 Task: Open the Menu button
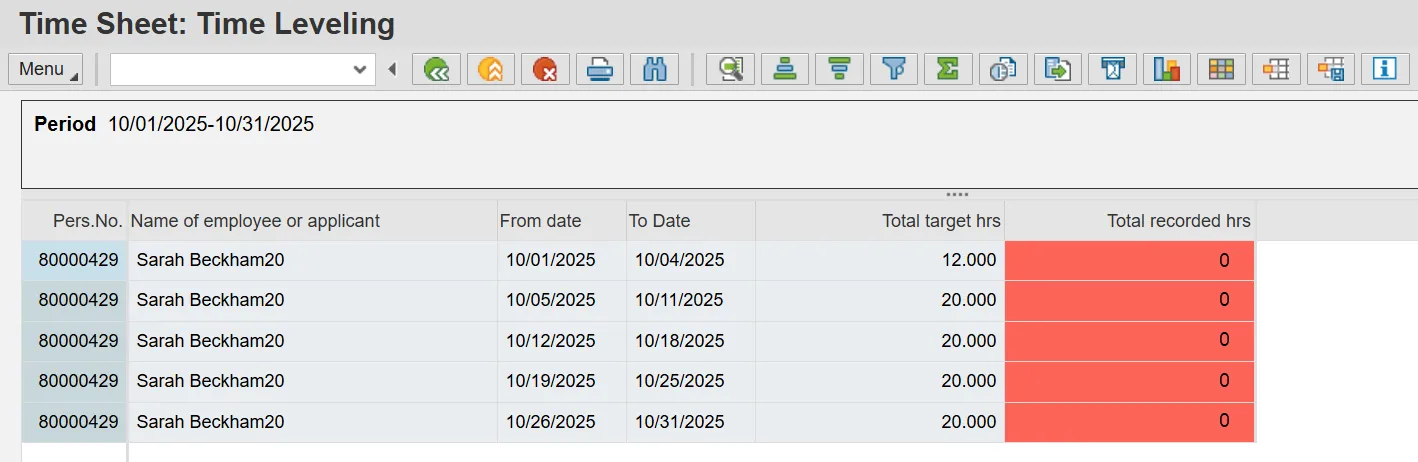point(46,69)
